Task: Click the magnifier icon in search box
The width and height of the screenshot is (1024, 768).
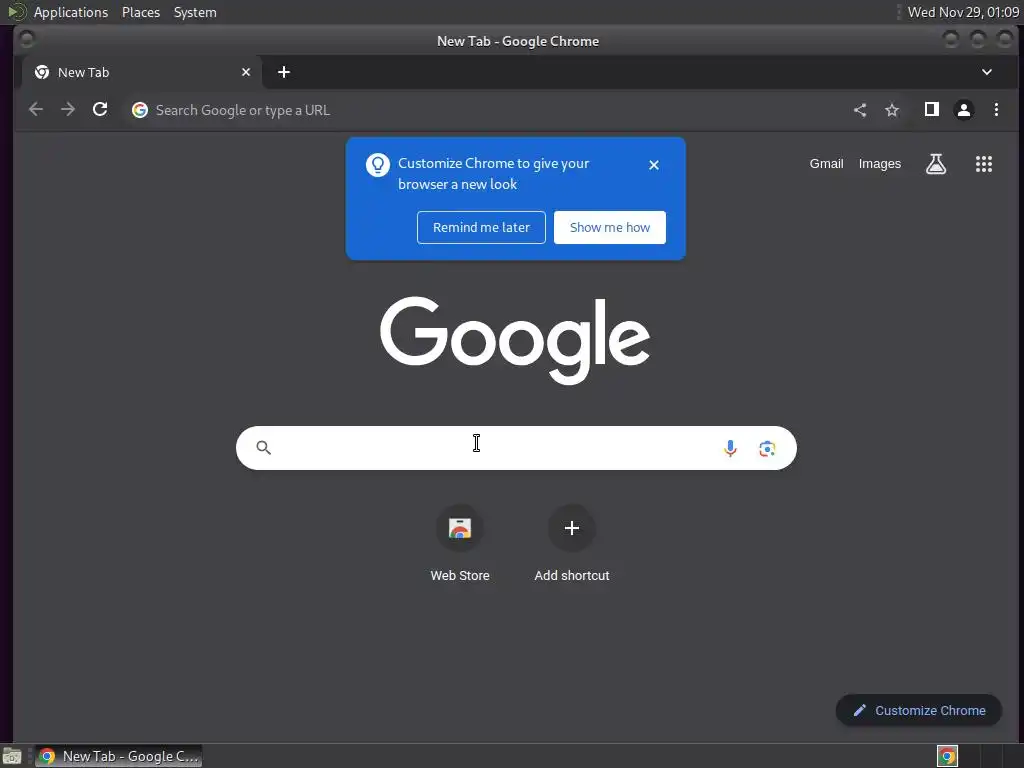Action: [263, 447]
